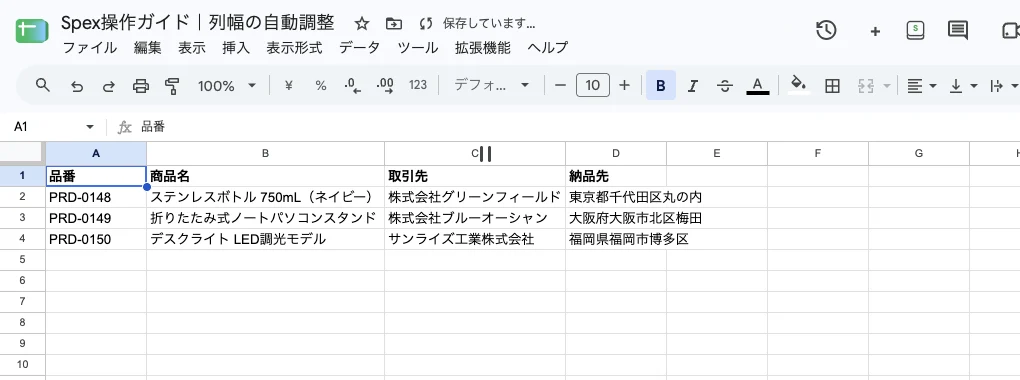Open horizontal align dropdown

(x=922, y=86)
